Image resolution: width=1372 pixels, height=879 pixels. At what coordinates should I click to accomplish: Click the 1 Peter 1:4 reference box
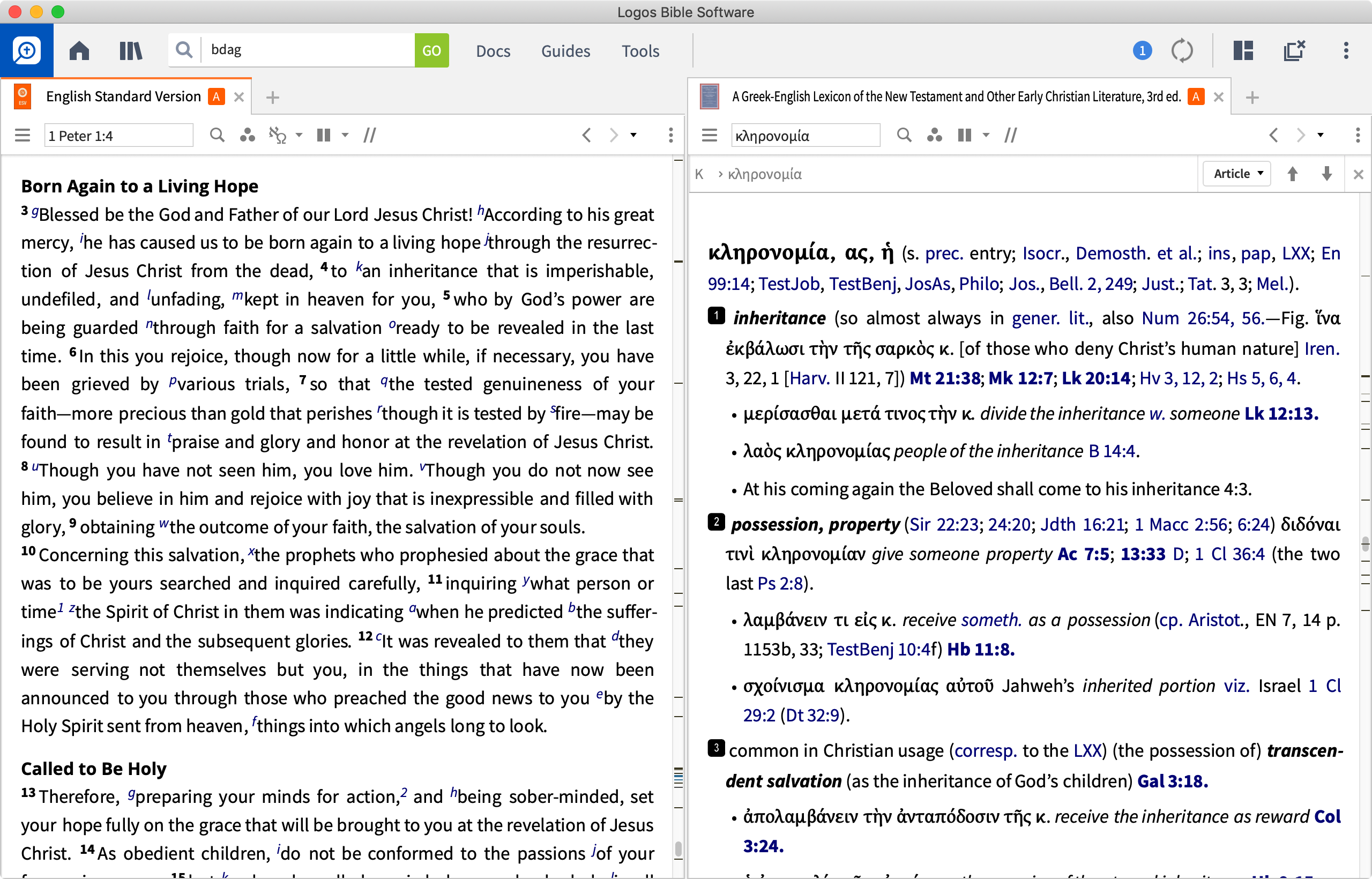pos(118,135)
